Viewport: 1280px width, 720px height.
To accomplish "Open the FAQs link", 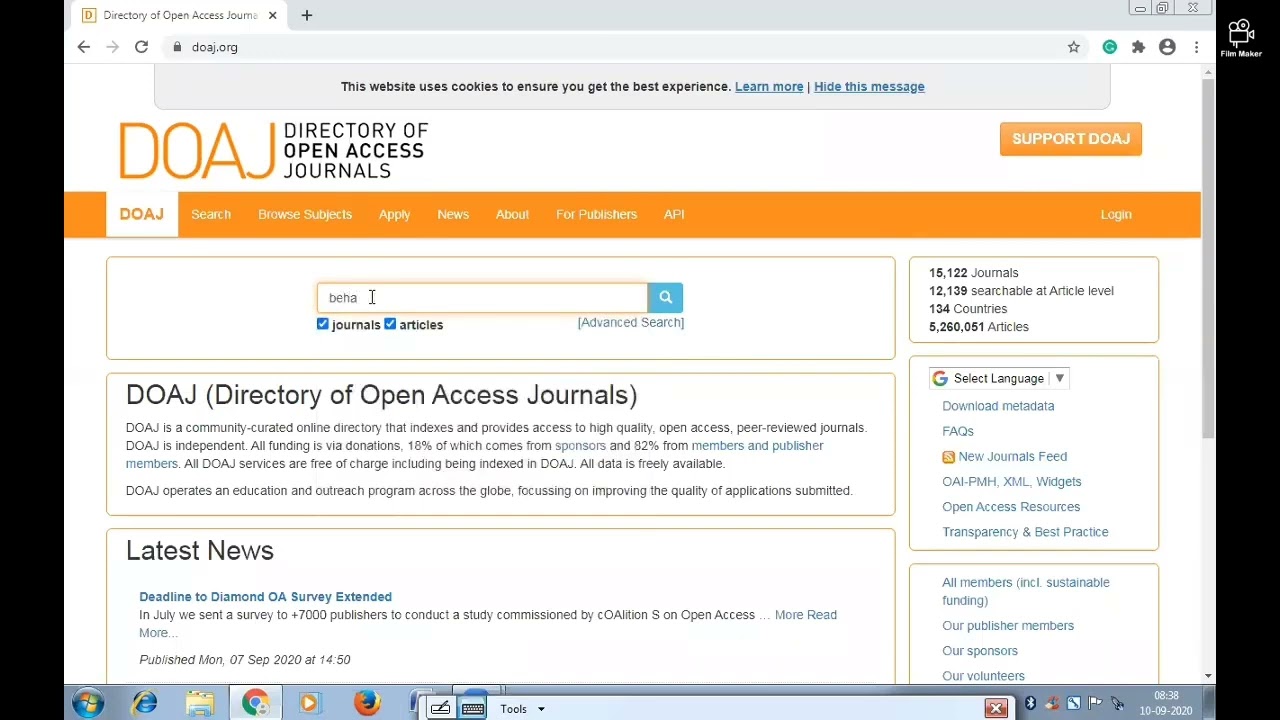I will point(958,431).
